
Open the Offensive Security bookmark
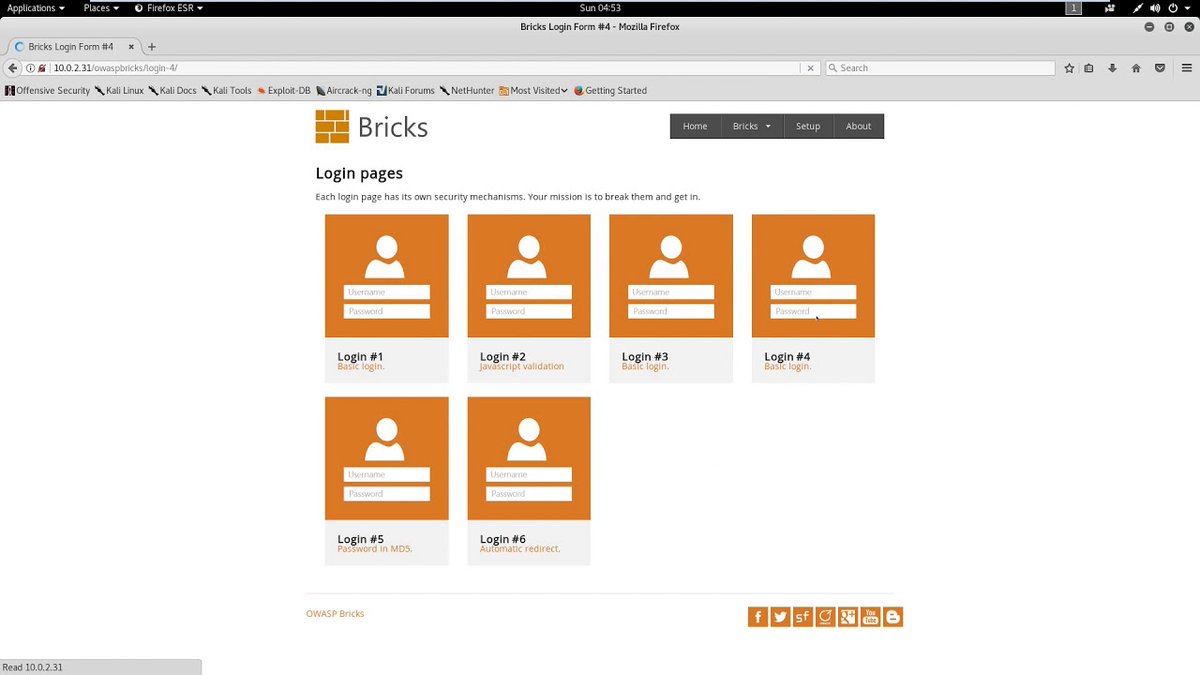48,90
